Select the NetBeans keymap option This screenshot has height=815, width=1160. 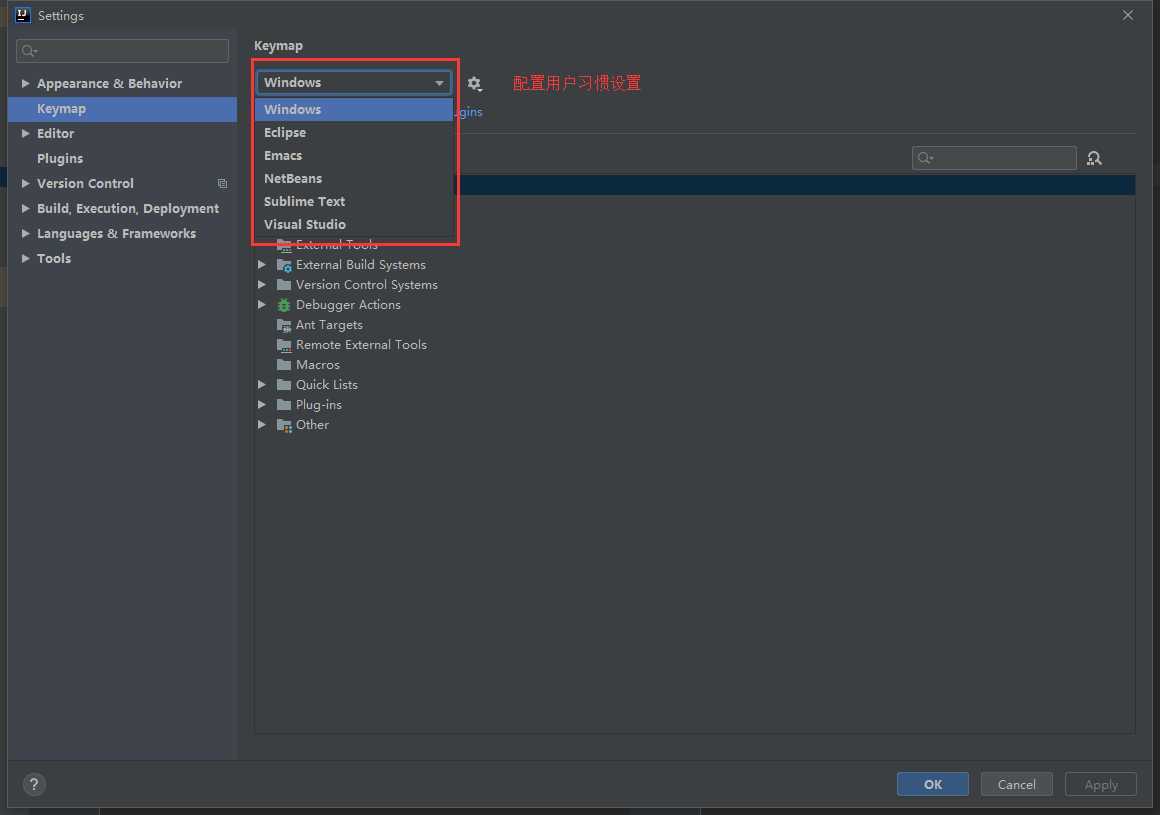tap(354, 178)
